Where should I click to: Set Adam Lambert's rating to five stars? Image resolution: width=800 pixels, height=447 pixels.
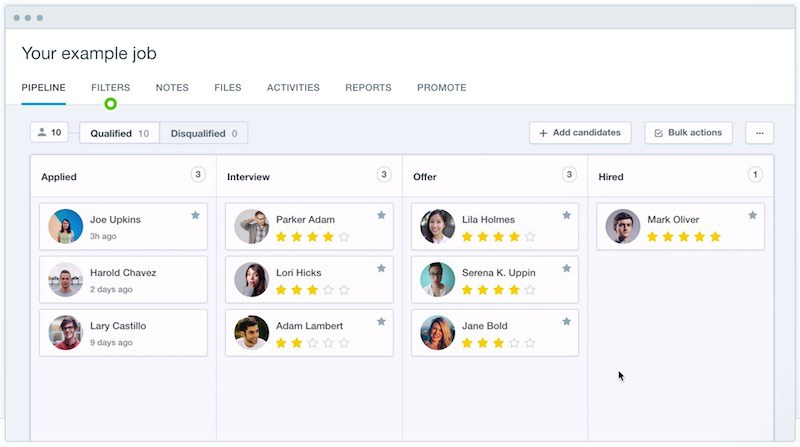pyautogui.click(x=344, y=343)
